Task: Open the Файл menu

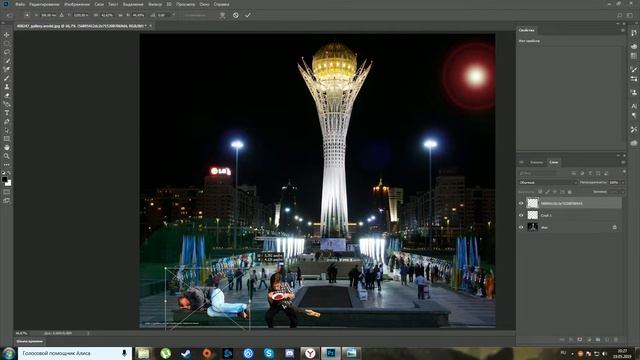Action: pos(20,4)
